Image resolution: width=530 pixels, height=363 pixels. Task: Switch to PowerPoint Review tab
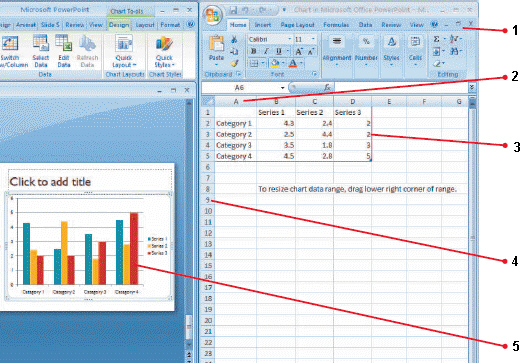pyautogui.click(x=75, y=25)
